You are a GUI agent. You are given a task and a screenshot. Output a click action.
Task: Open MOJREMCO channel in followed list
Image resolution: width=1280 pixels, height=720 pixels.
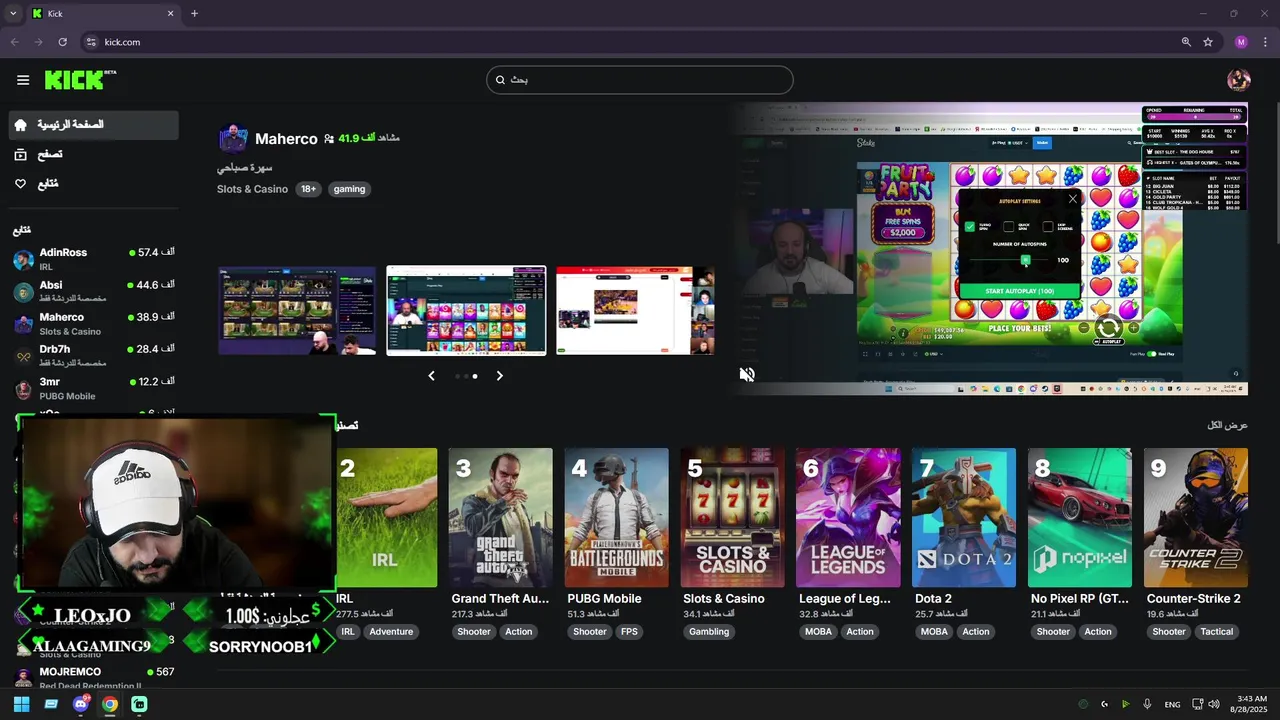click(x=94, y=677)
